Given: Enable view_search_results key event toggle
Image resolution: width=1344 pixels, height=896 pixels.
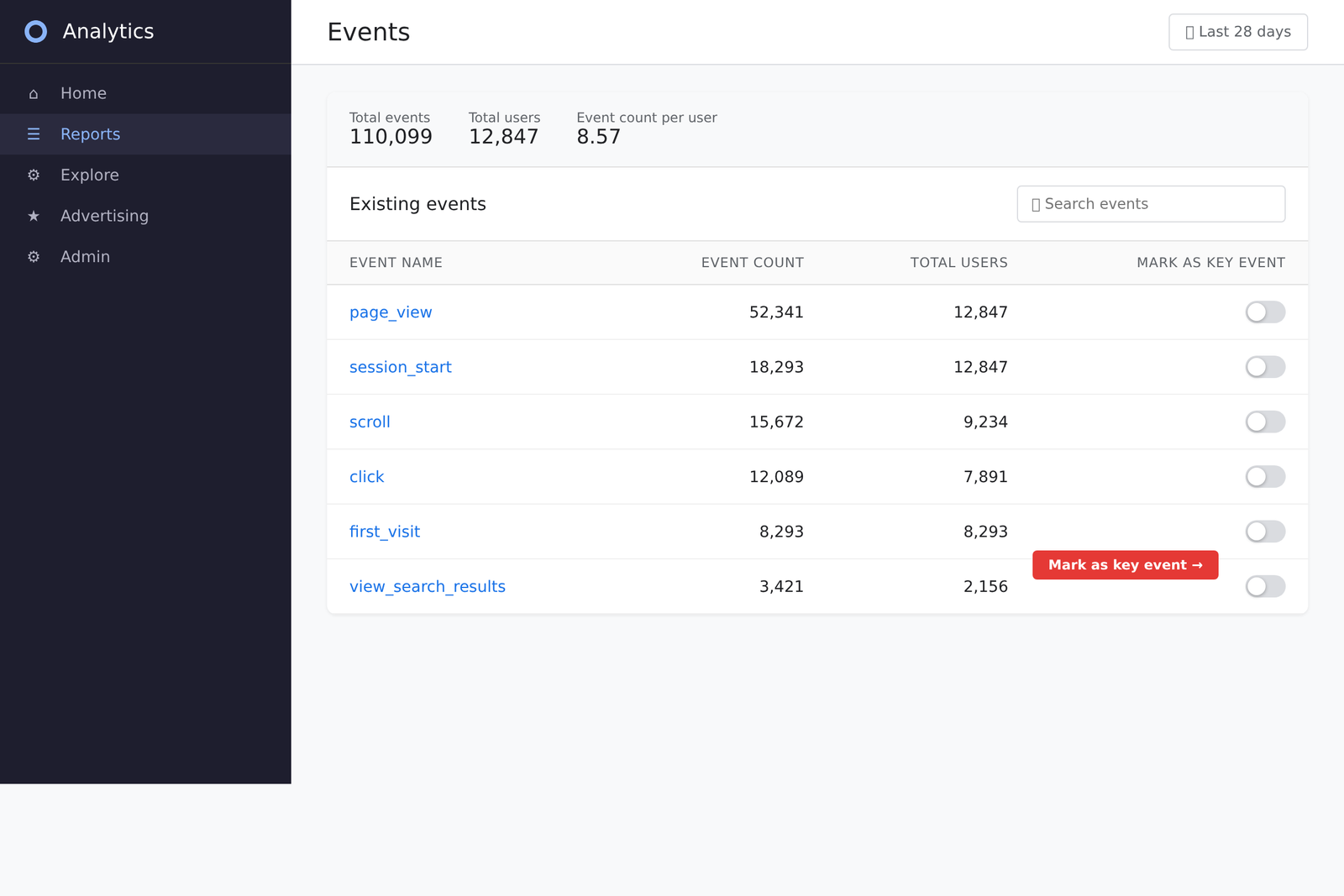Looking at the screenshot, I should [1264, 586].
